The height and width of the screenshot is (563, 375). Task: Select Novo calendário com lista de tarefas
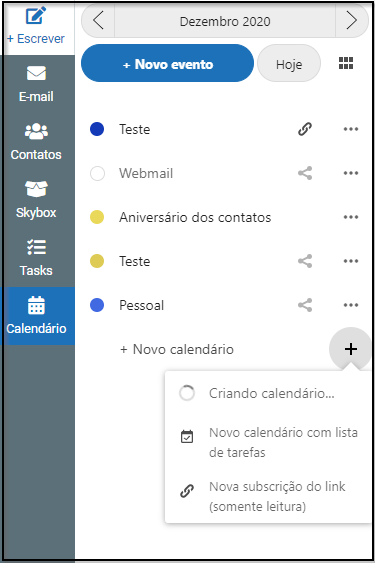pyautogui.click(x=268, y=442)
